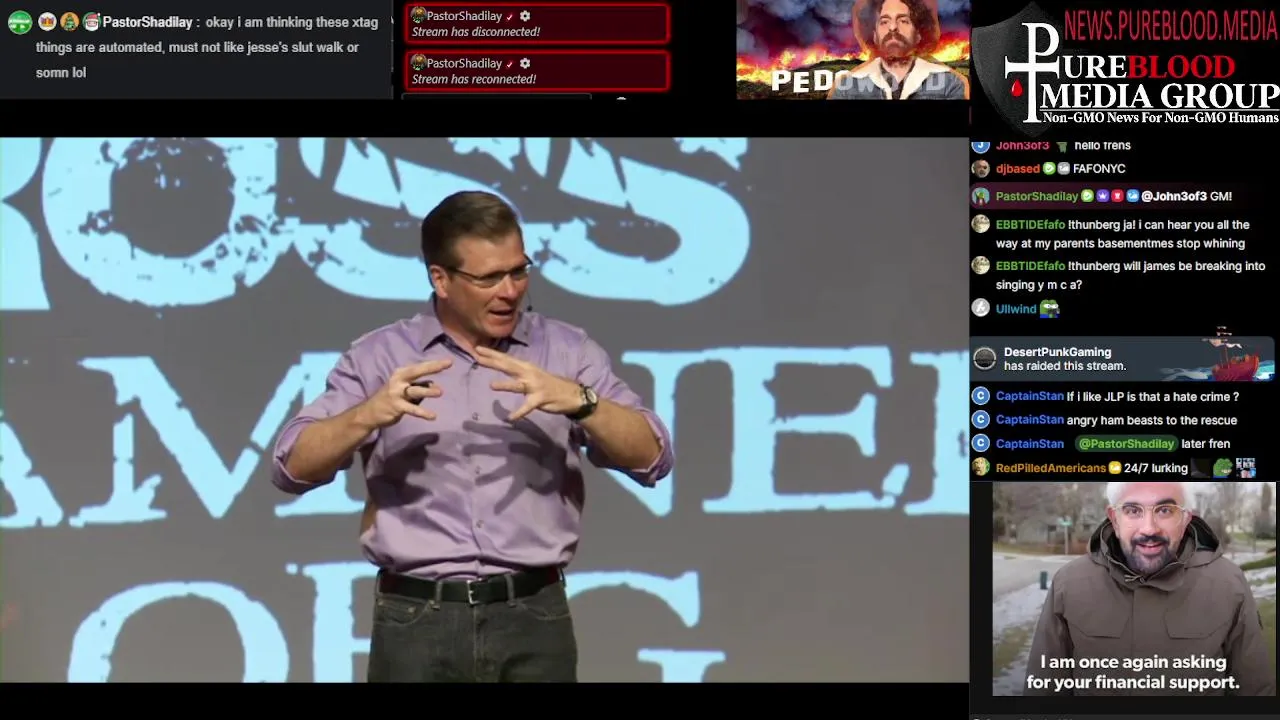Click the frog emote after Ullwind
1280x720 pixels.
pyautogui.click(x=1049, y=309)
